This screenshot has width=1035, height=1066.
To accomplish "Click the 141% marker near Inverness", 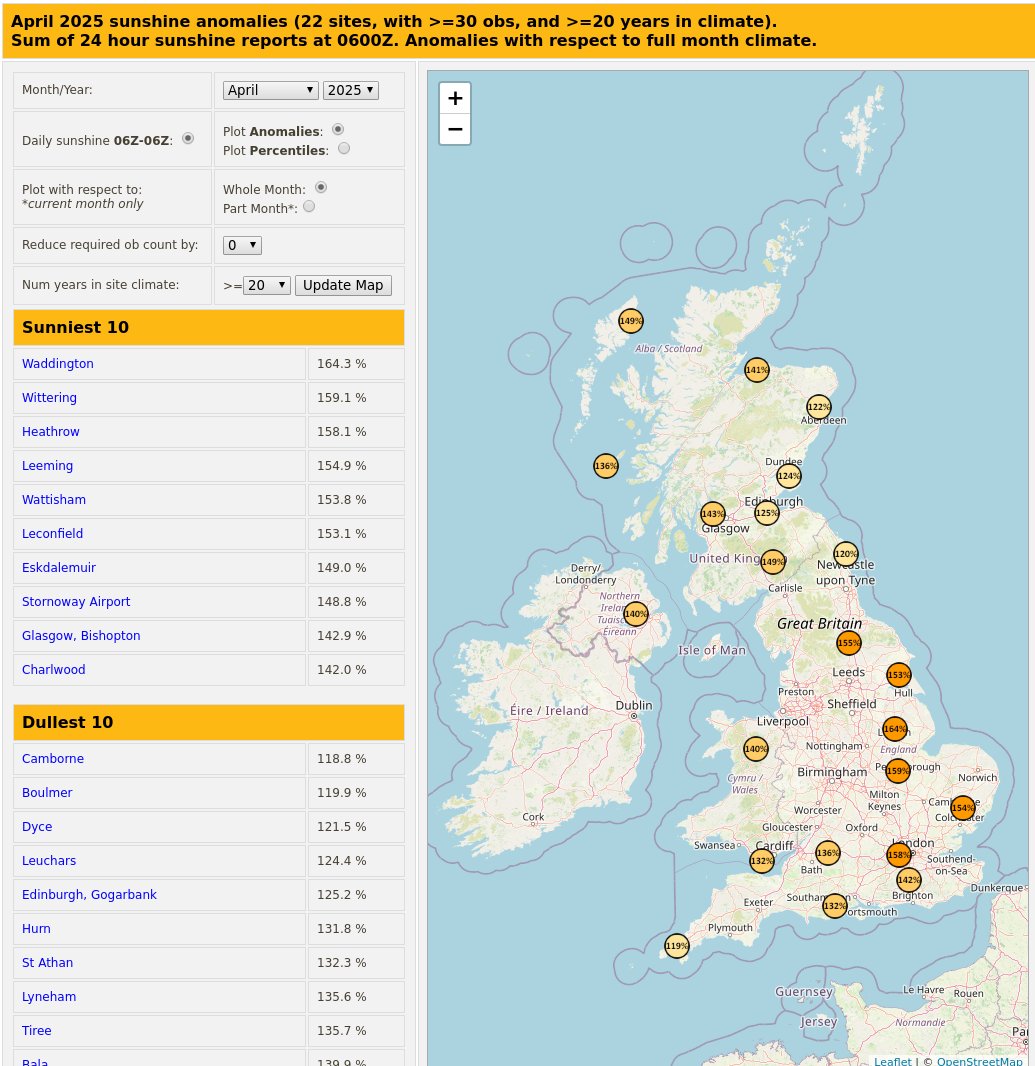I will pyautogui.click(x=756, y=370).
